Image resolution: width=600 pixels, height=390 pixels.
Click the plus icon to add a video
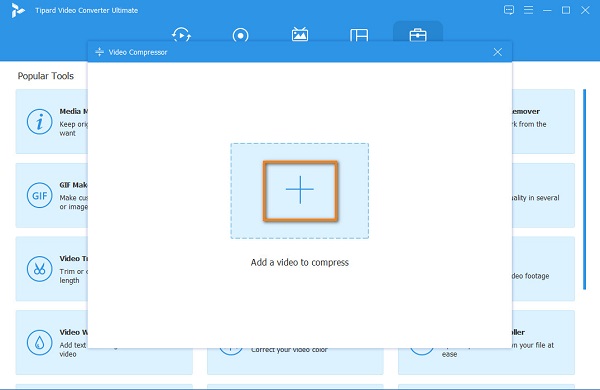300,190
